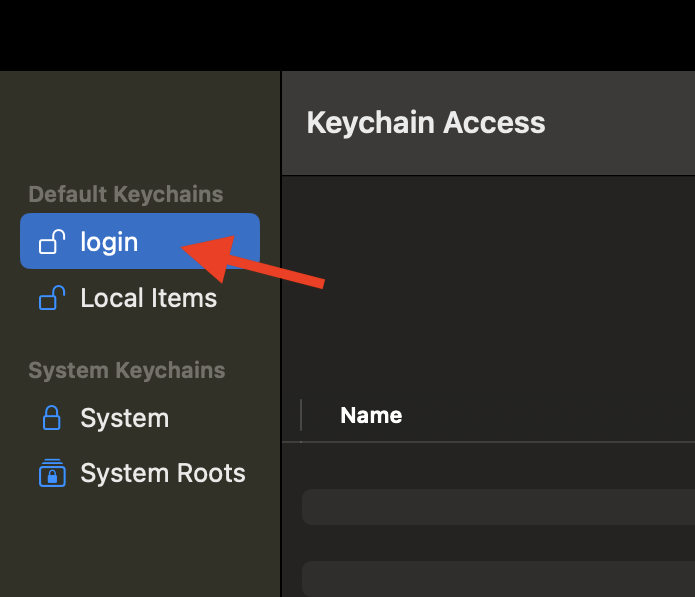Select the System keychain label
The image size is (695, 597).
coord(124,418)
